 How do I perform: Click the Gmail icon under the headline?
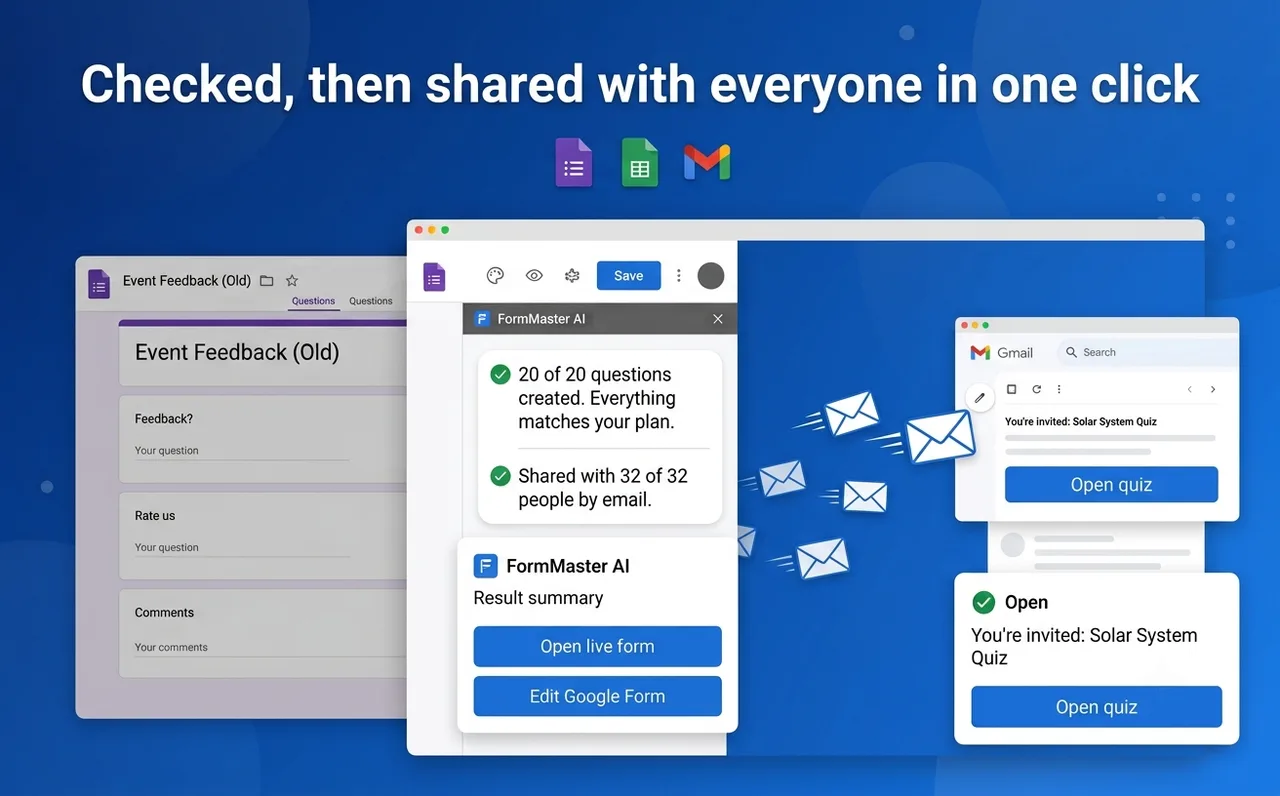(707, 162)
